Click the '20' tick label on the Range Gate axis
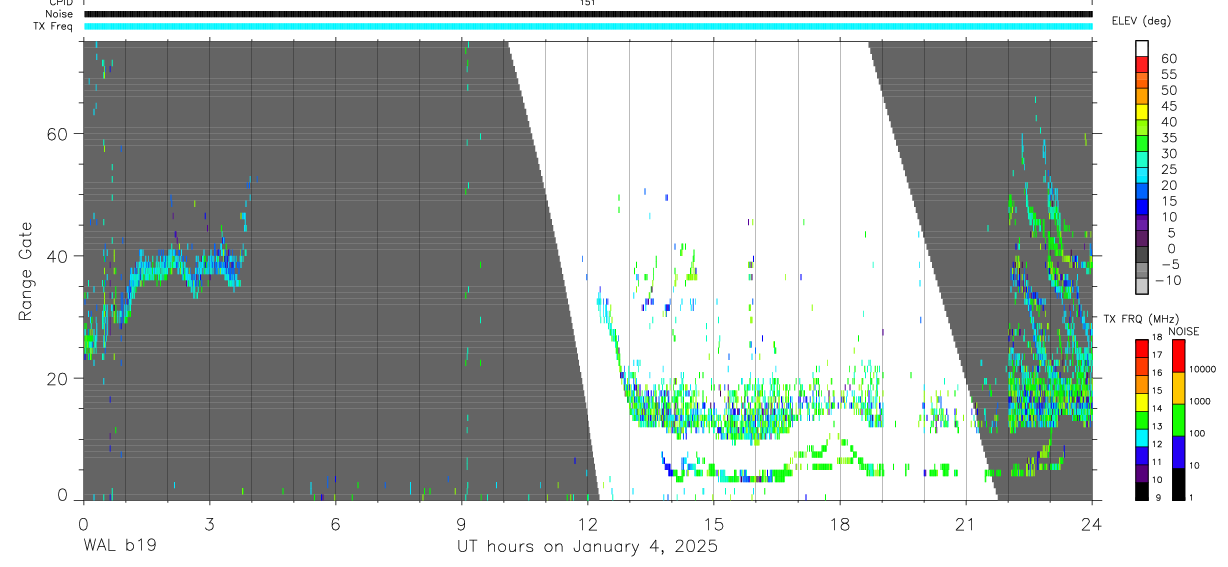The image size is (1228, 567). (x=58, y=378)
